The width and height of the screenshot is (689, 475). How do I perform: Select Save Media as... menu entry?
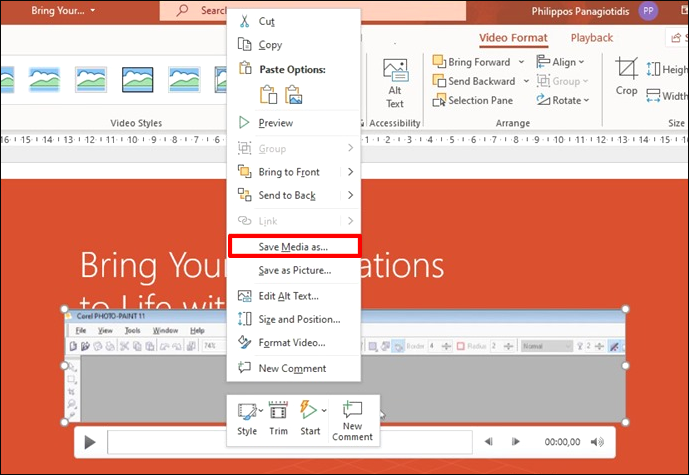tap(293, 246)
